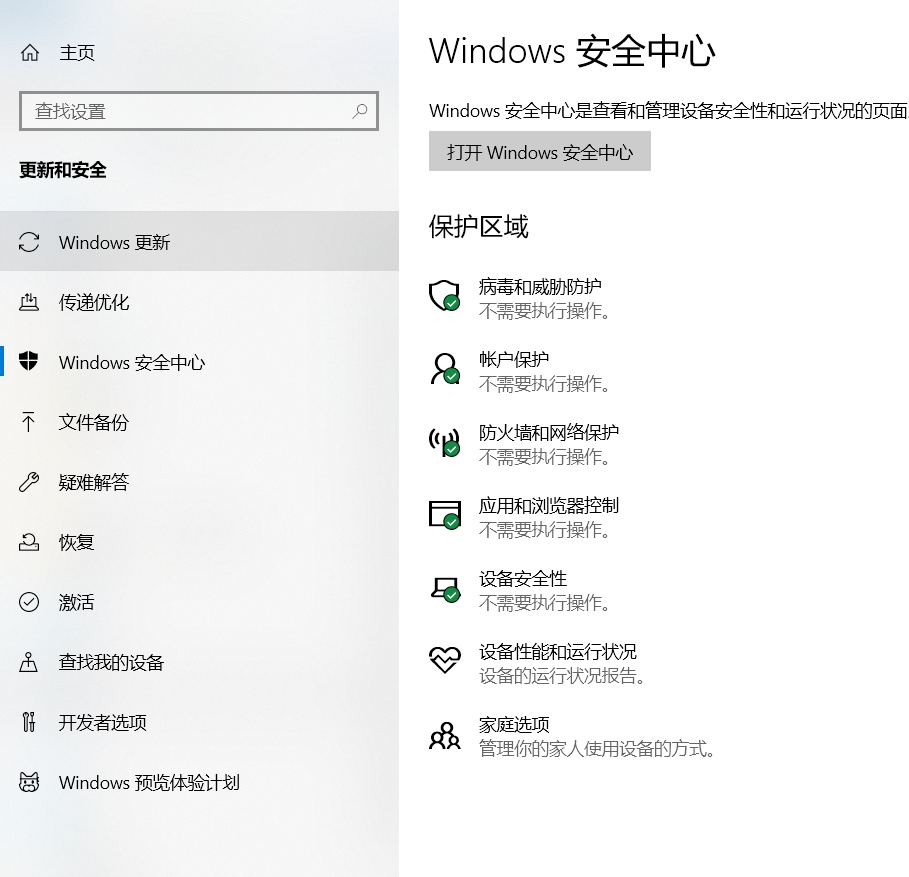The height and width of the screenshot is (877, 909).
Task: Click the 疑难解答 wrench icon
Action: click(29, 482)
